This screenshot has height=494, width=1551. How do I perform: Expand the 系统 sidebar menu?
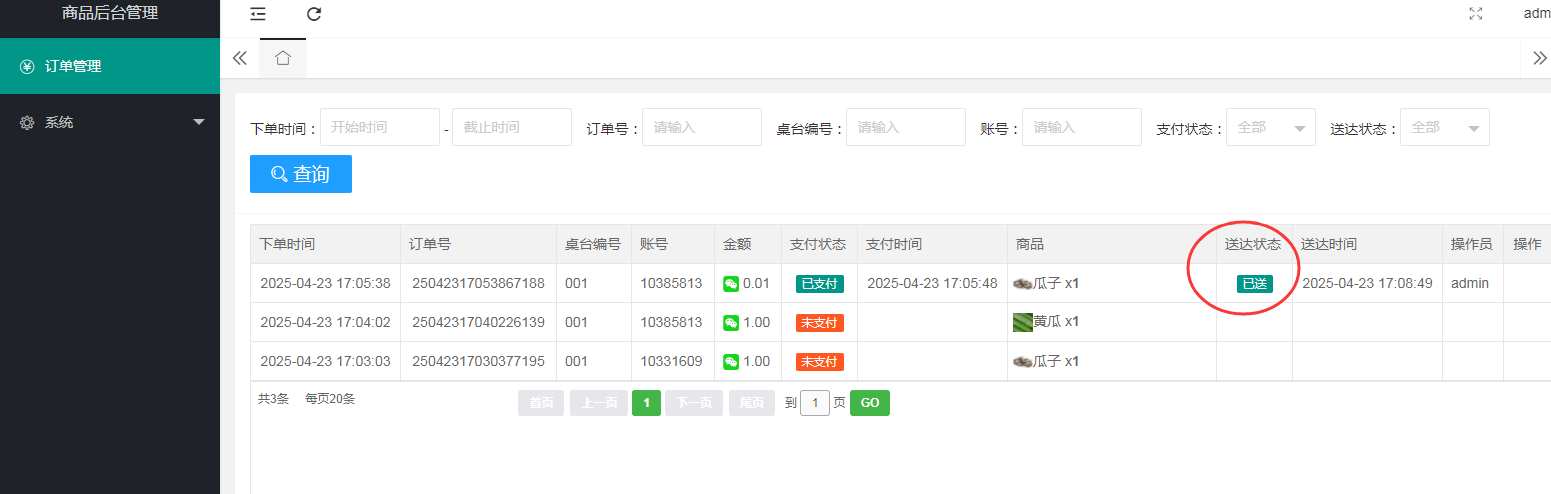click(x=110, y=122)
